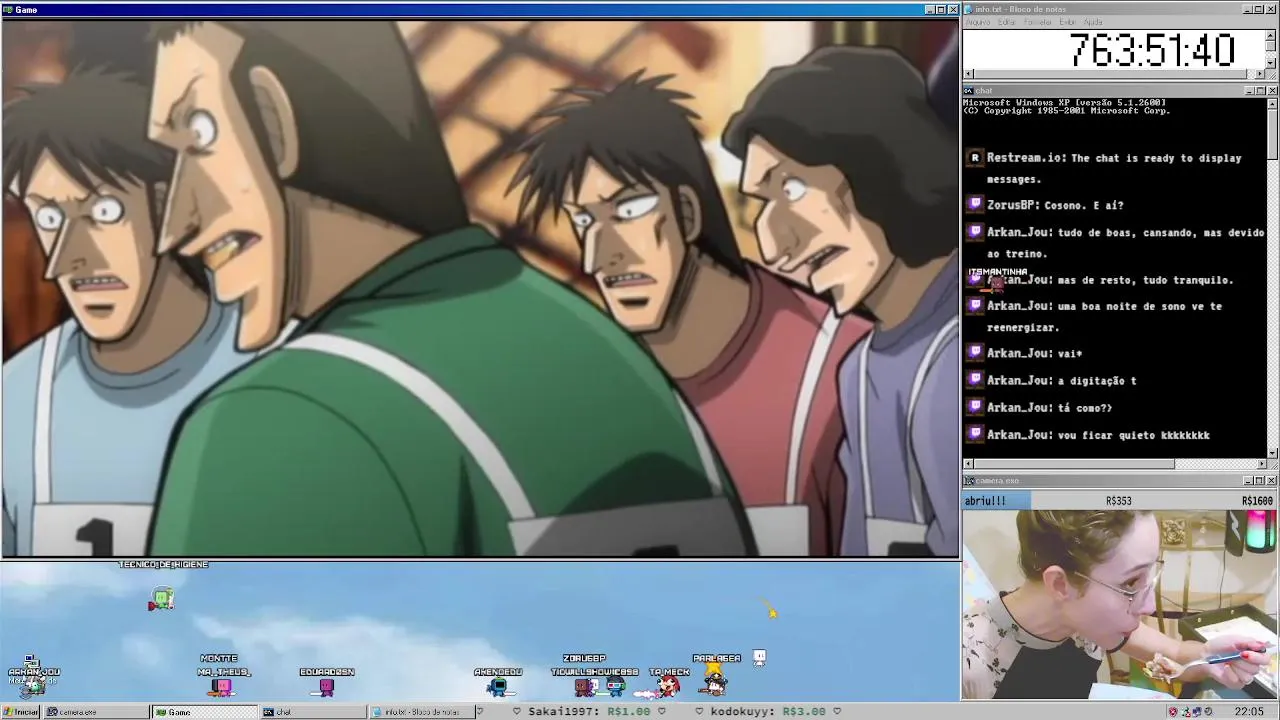The height and width of the screenshot is (720, 1280).
Task: Click Twitch icon beside 'vai*' message
Action: click(x=975, y=353)
